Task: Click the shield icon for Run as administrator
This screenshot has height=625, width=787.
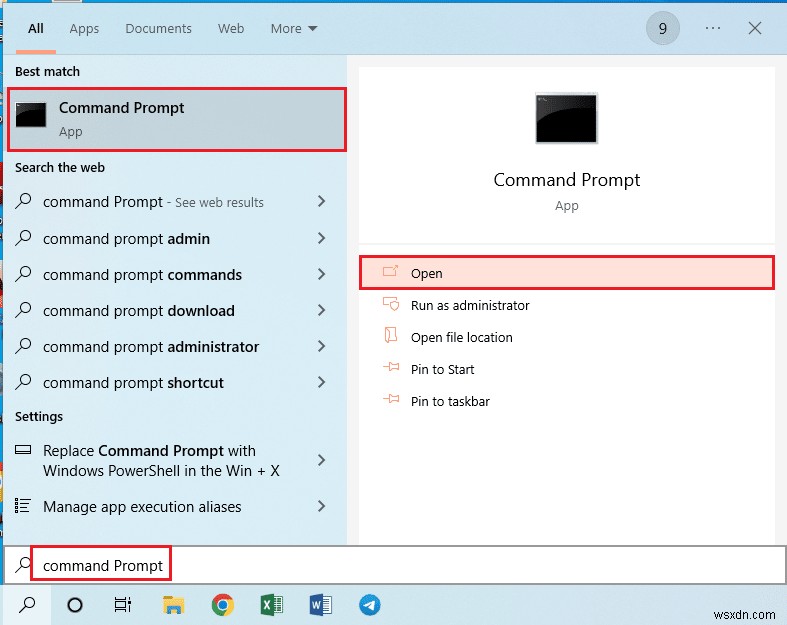Action: [x=390, y=304]
